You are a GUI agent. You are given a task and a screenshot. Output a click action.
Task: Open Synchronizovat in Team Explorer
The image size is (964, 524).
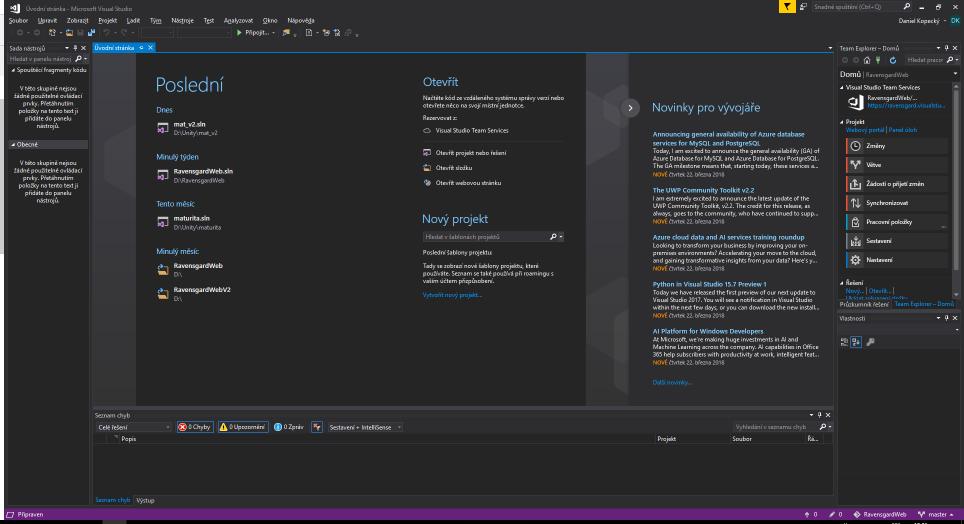point(896,203)
